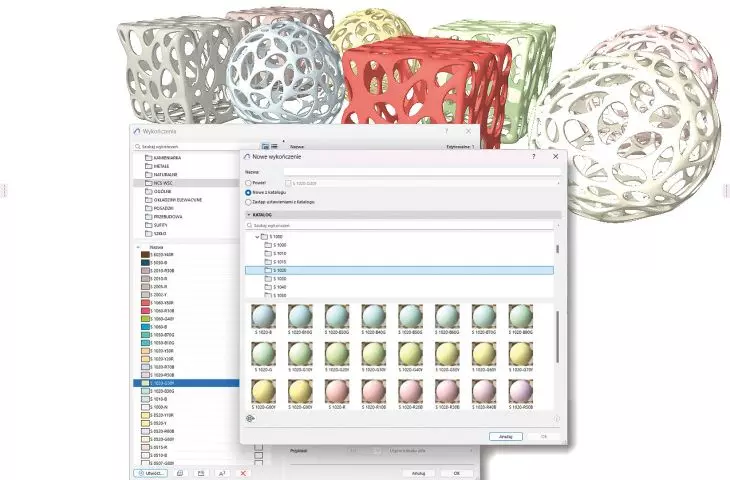Screen dimensions: 730x480
Task: Select catalog folder S 1040
Action: coord(276,287)
